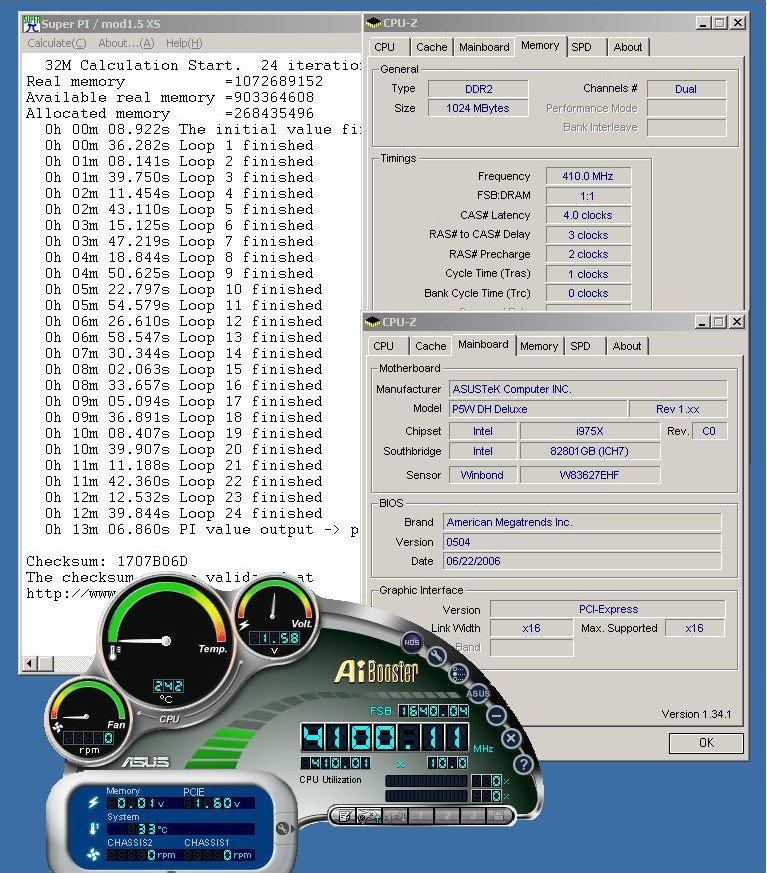The height and width of the screenshot is (873, 767).
Task: Click OK button in lower CPU-Z window
Action: point(706,743)
